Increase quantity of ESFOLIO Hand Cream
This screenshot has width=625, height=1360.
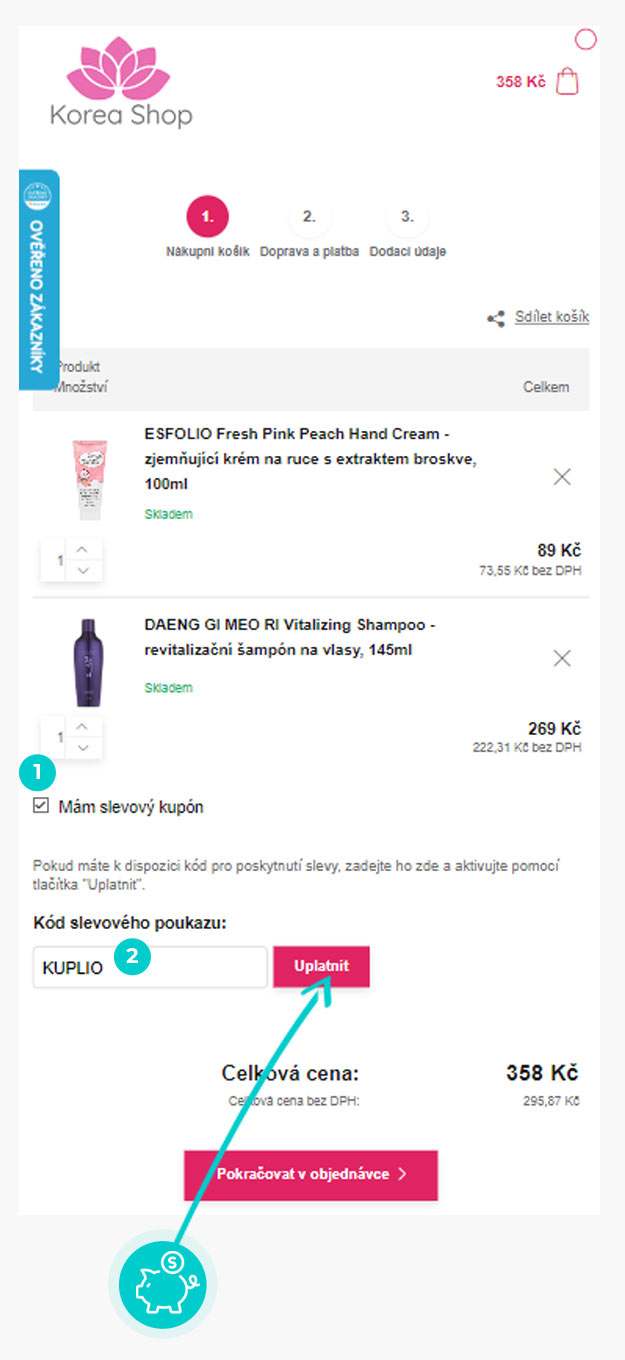(83, 550)
